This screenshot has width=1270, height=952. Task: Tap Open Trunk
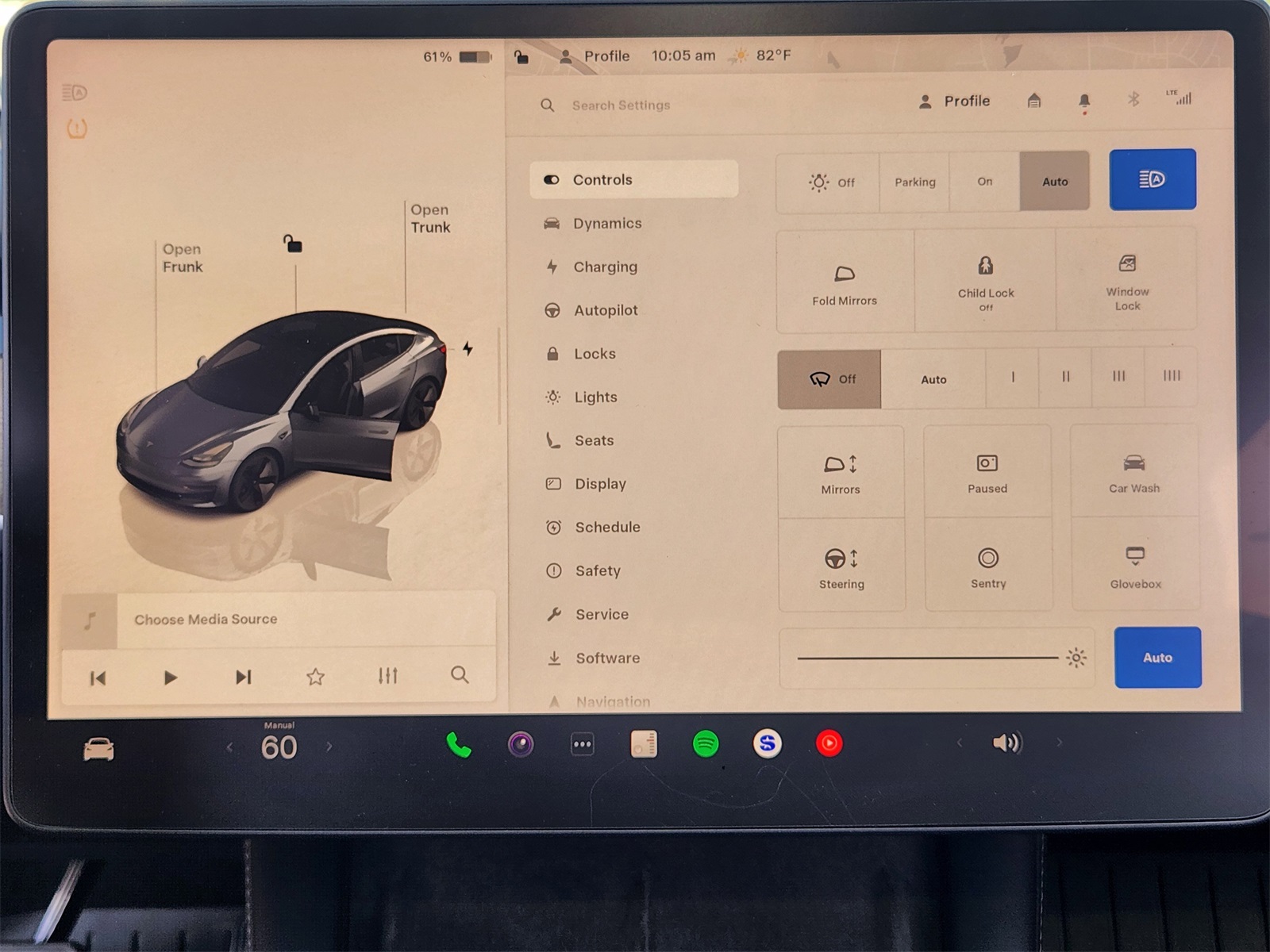click(430, 218)
